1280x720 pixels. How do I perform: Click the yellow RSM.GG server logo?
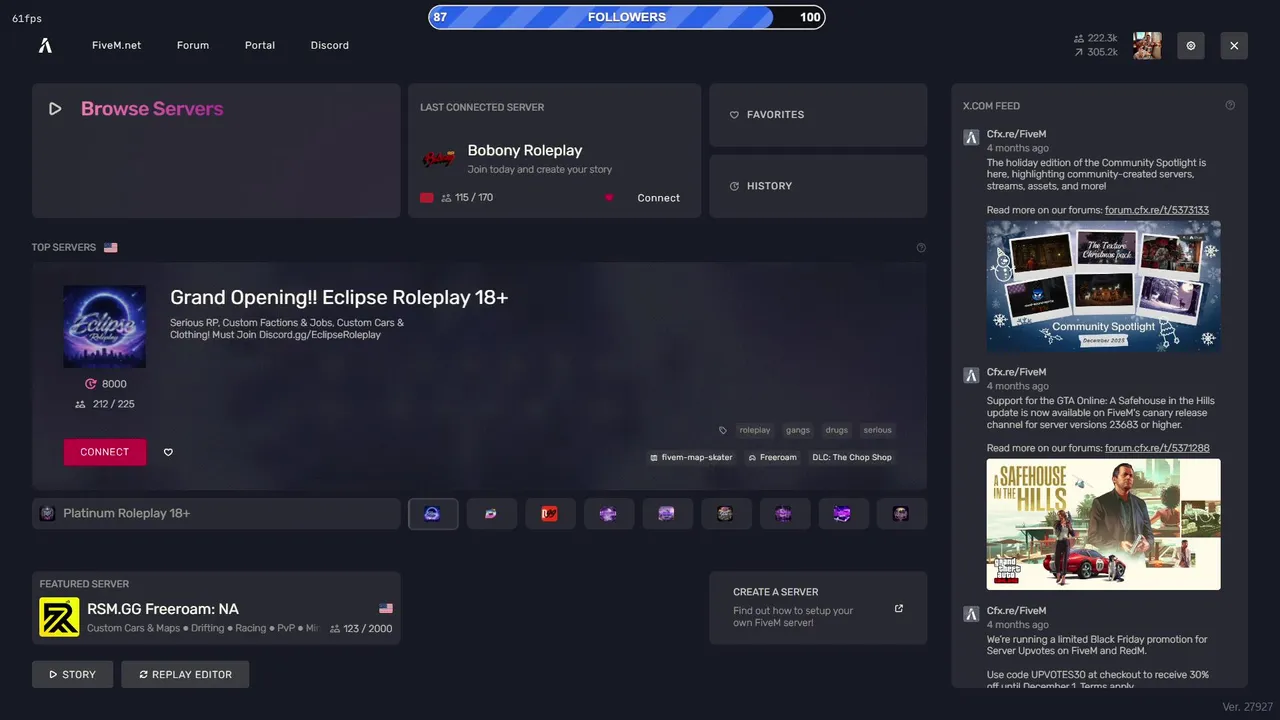pyautogui.click(x=59, y=618)
